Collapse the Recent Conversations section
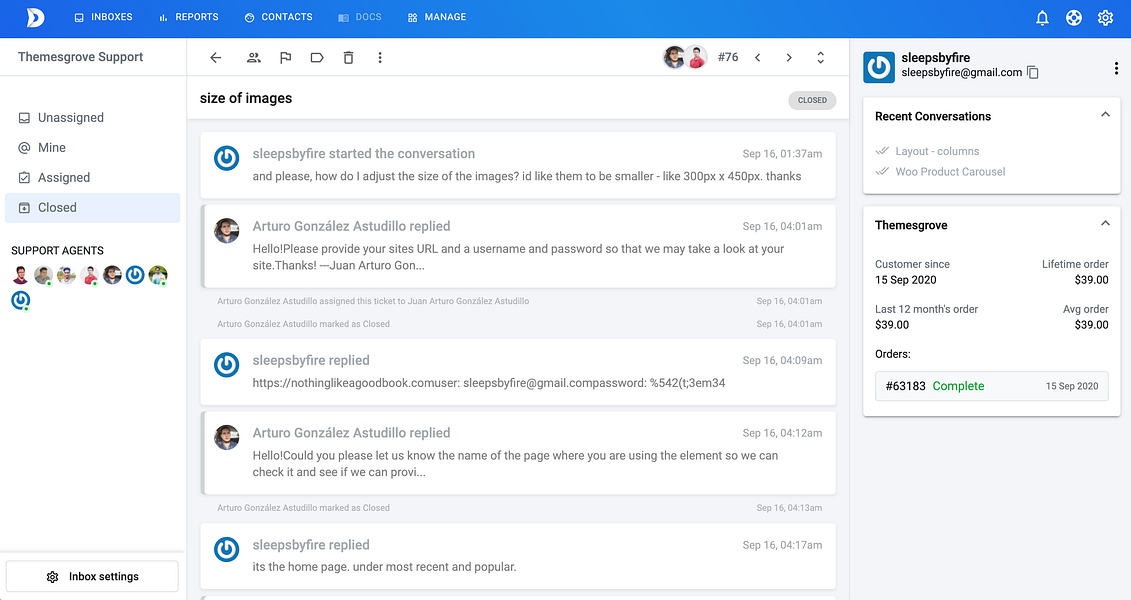Image resolution: width=1131 pixels, height=600 pixels. (x=1105, y=114)
